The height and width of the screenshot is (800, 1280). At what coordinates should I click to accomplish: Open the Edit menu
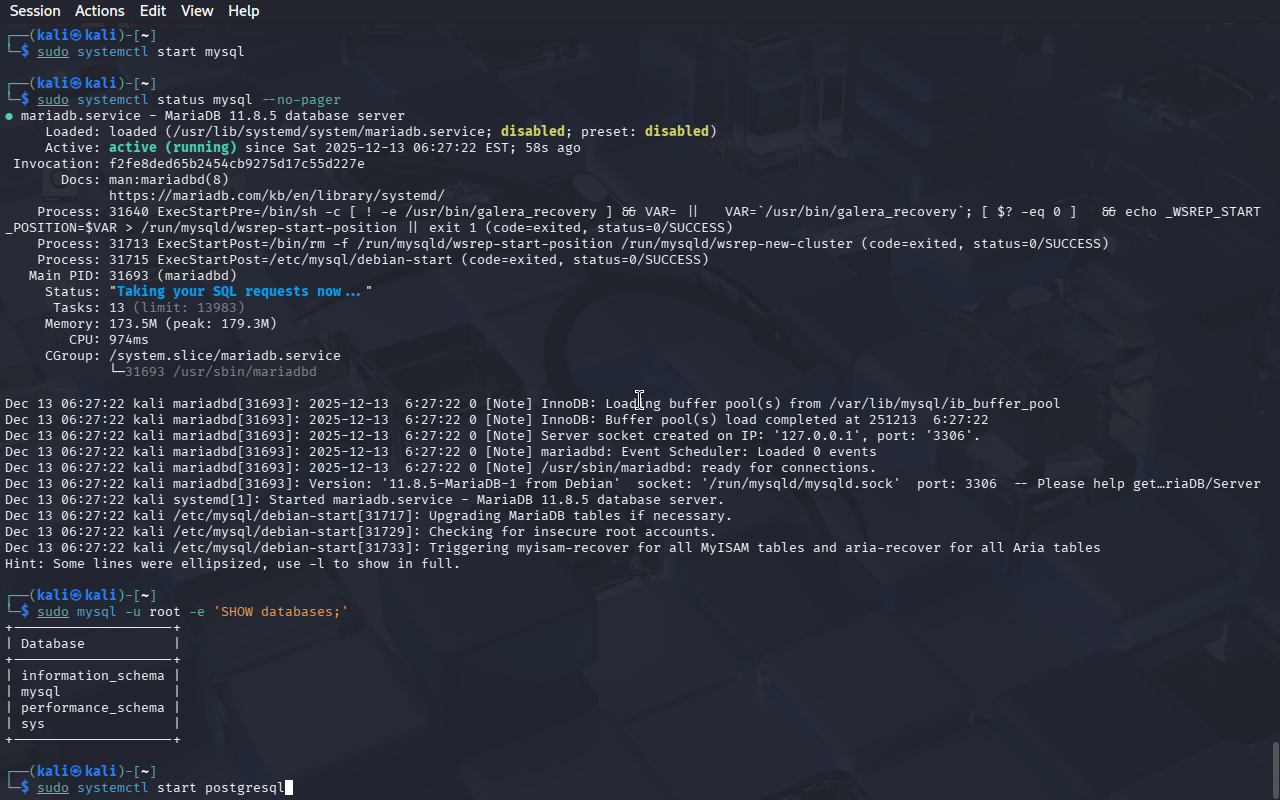click(x=153, y=11)
